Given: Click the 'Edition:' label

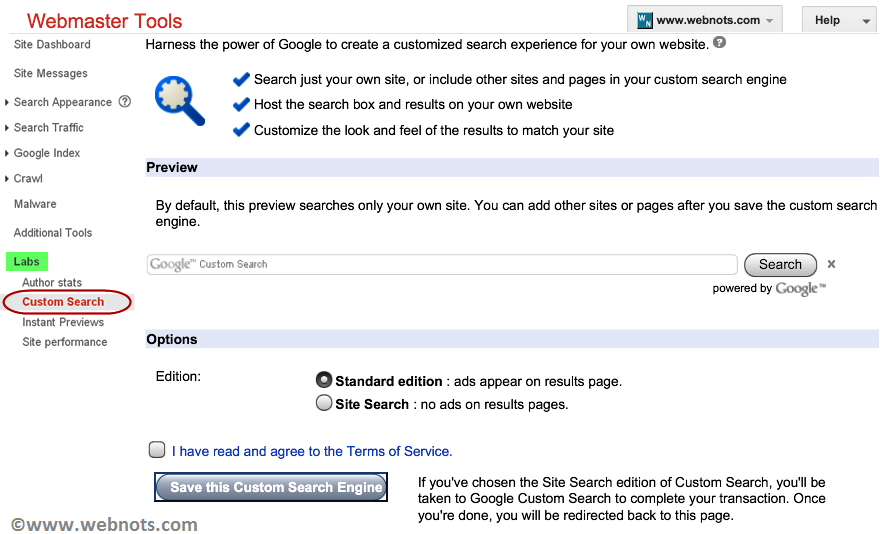Looking at the screenshot, I should coord(178,376).
